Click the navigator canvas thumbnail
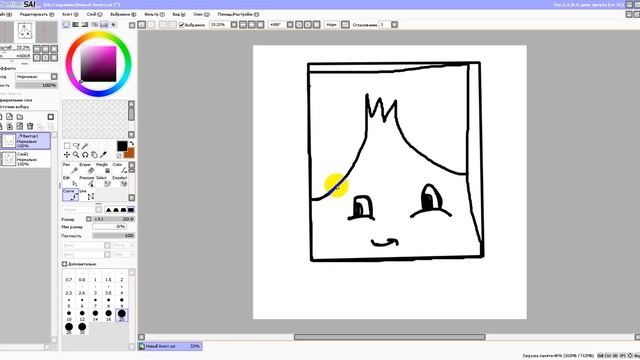Viewport: 640px width, 360px height. pyautogui.click(x=25, y=32)
